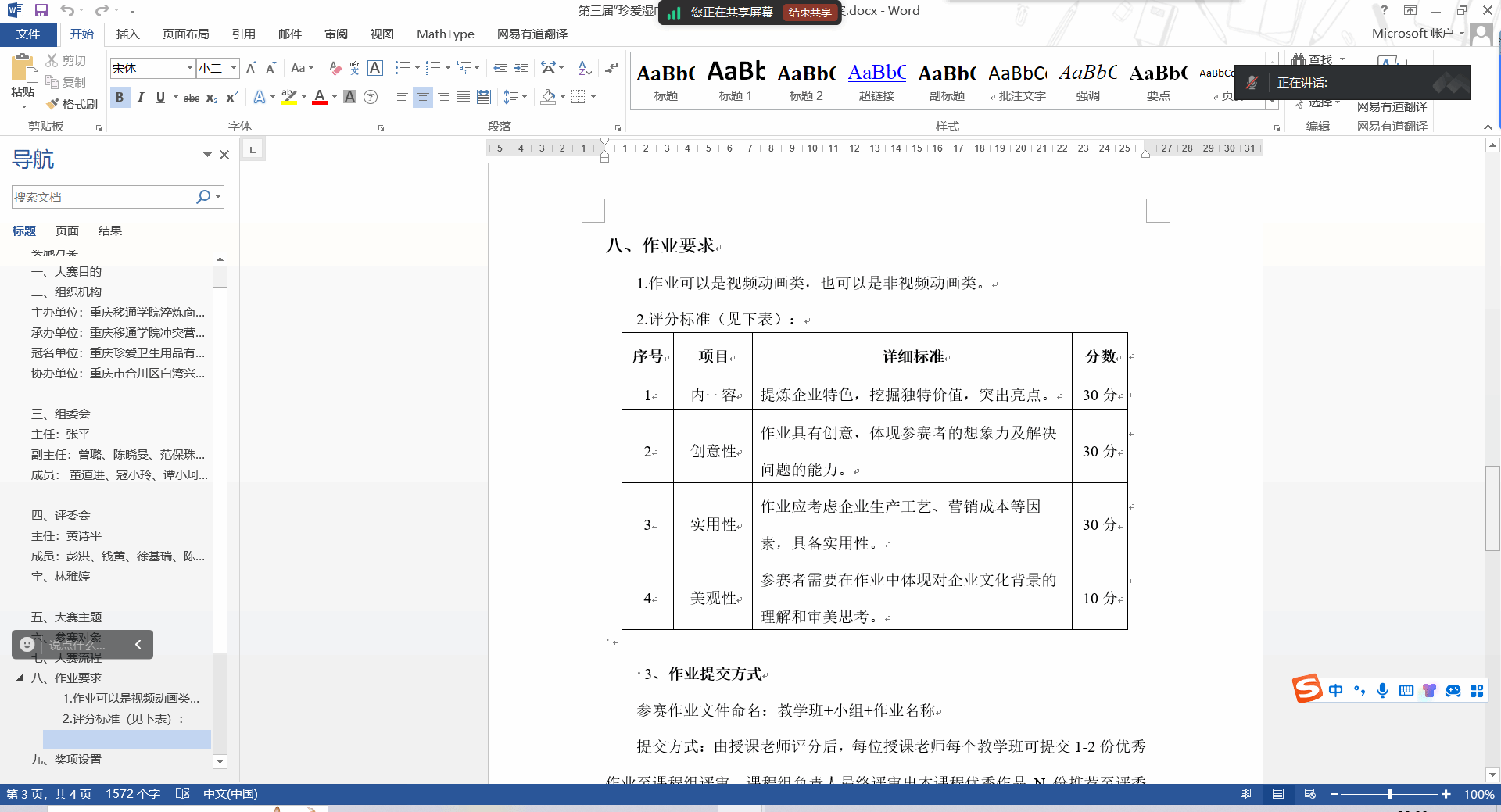Apply the 标题 1 style
The height and width of the screenshot is (812, 1501).
[736, 81]
